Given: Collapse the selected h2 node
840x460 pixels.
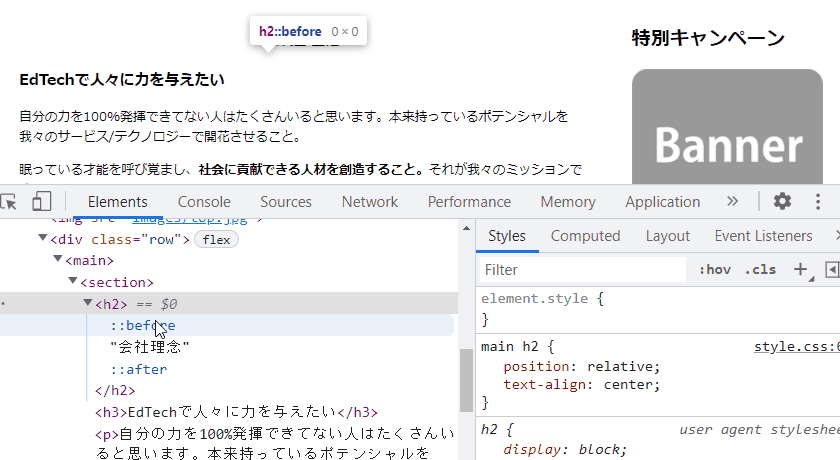Looking at the screenshot, I should (x=88, y=303).
